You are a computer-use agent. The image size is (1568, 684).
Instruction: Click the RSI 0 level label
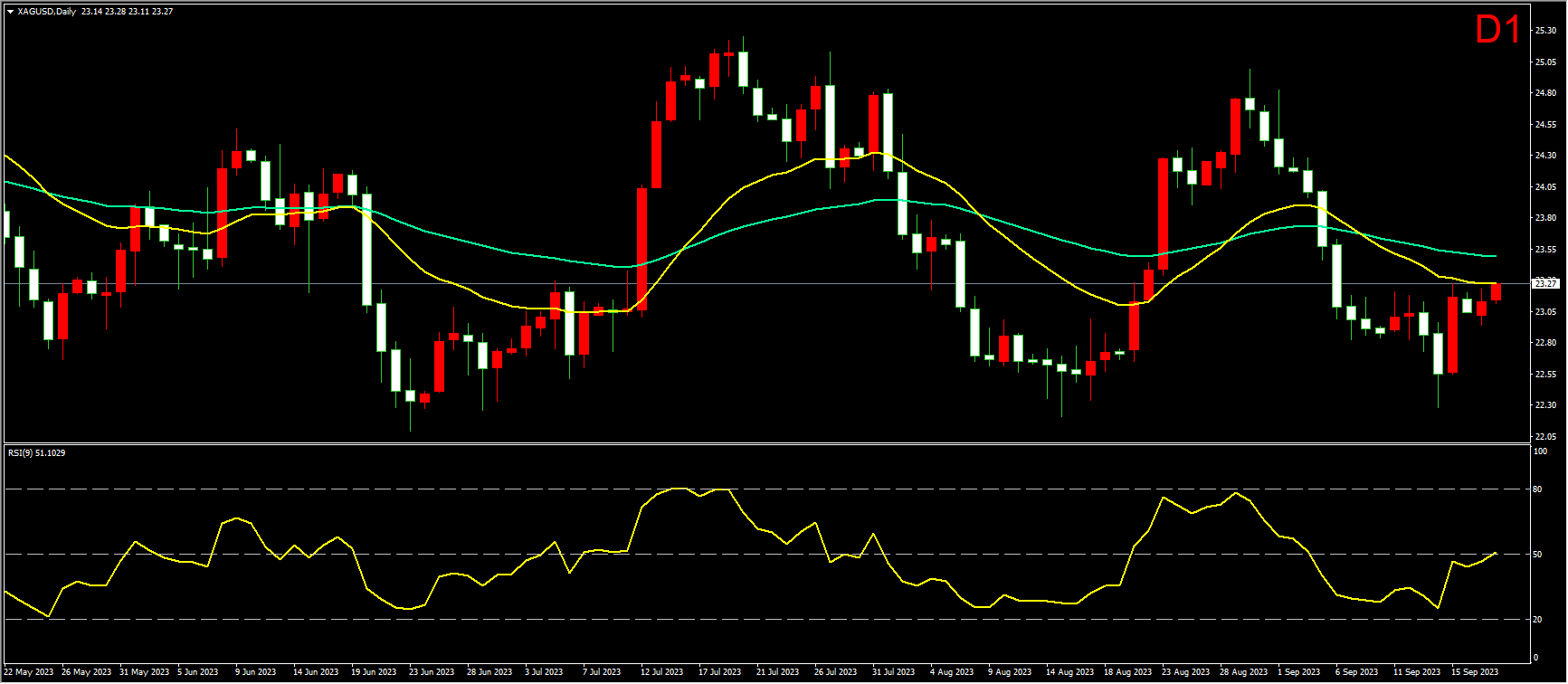1537,658
